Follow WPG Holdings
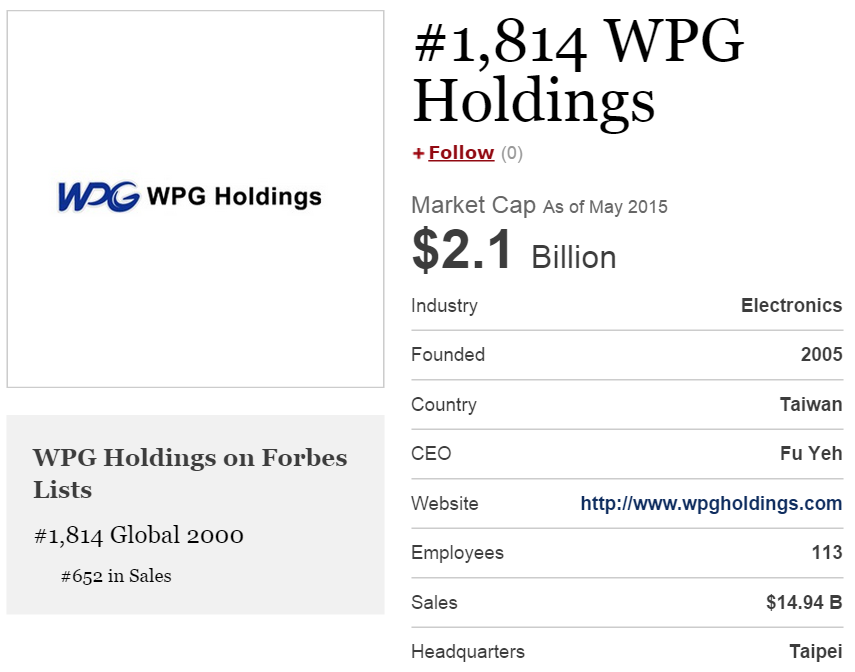Viewport: 855px width, 672px height. coord(461,153)
